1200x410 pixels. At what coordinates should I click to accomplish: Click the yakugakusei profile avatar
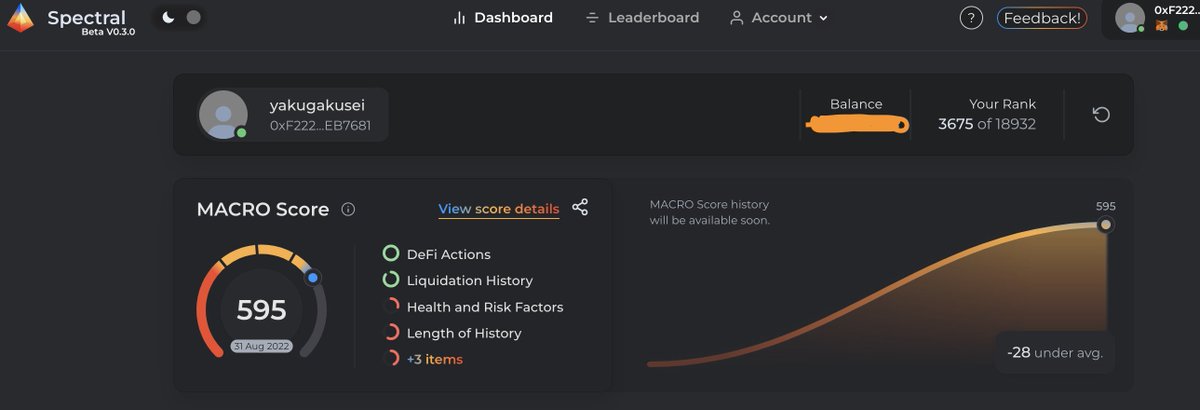(223, 115)
